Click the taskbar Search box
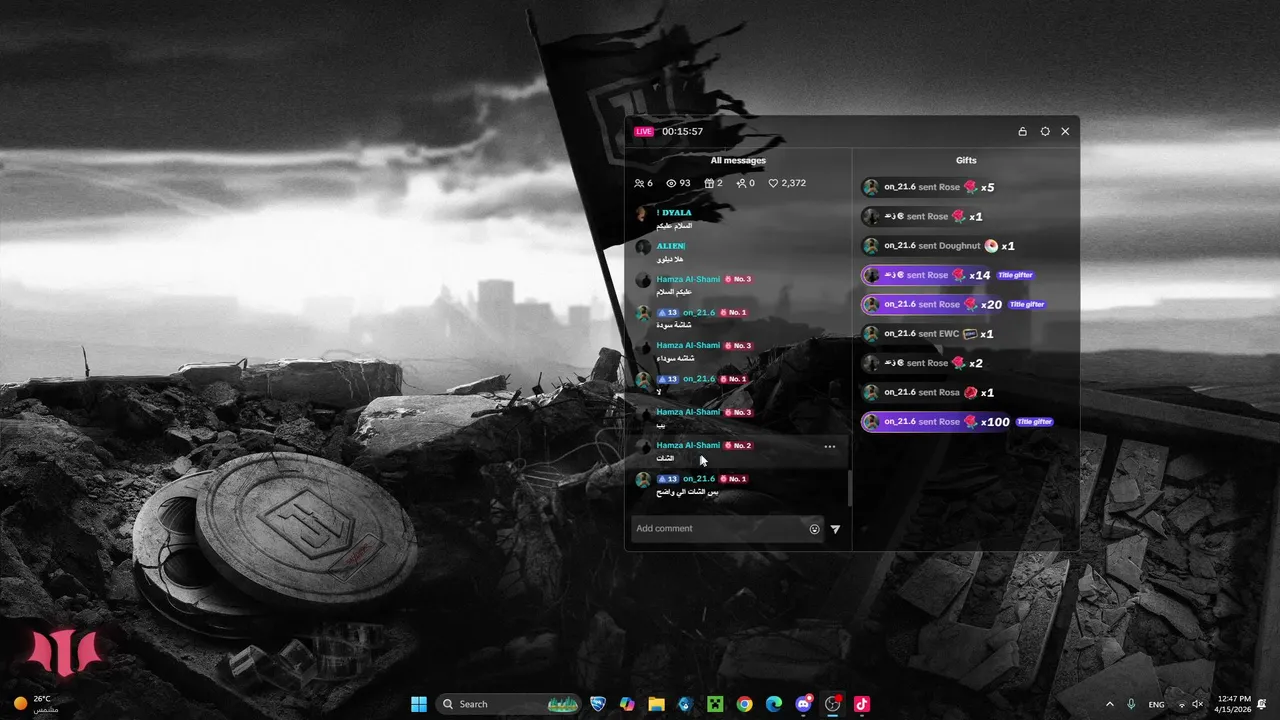This screenshot has width=1280, height=720. [x=510, y=704]
